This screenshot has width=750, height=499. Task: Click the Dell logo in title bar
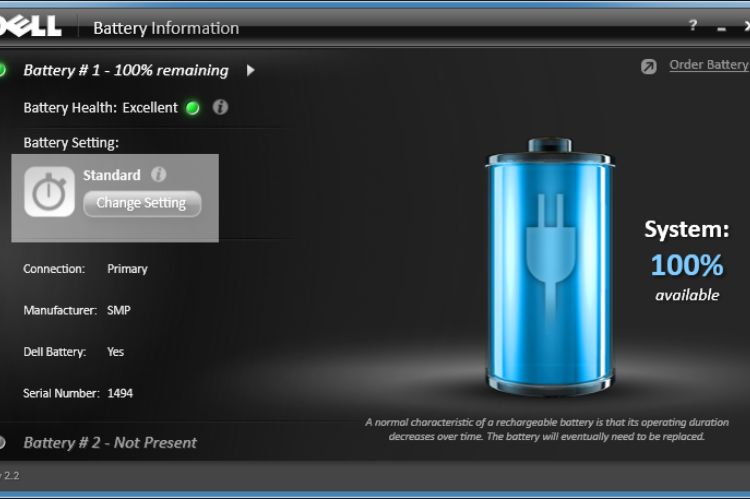[30, 26]
